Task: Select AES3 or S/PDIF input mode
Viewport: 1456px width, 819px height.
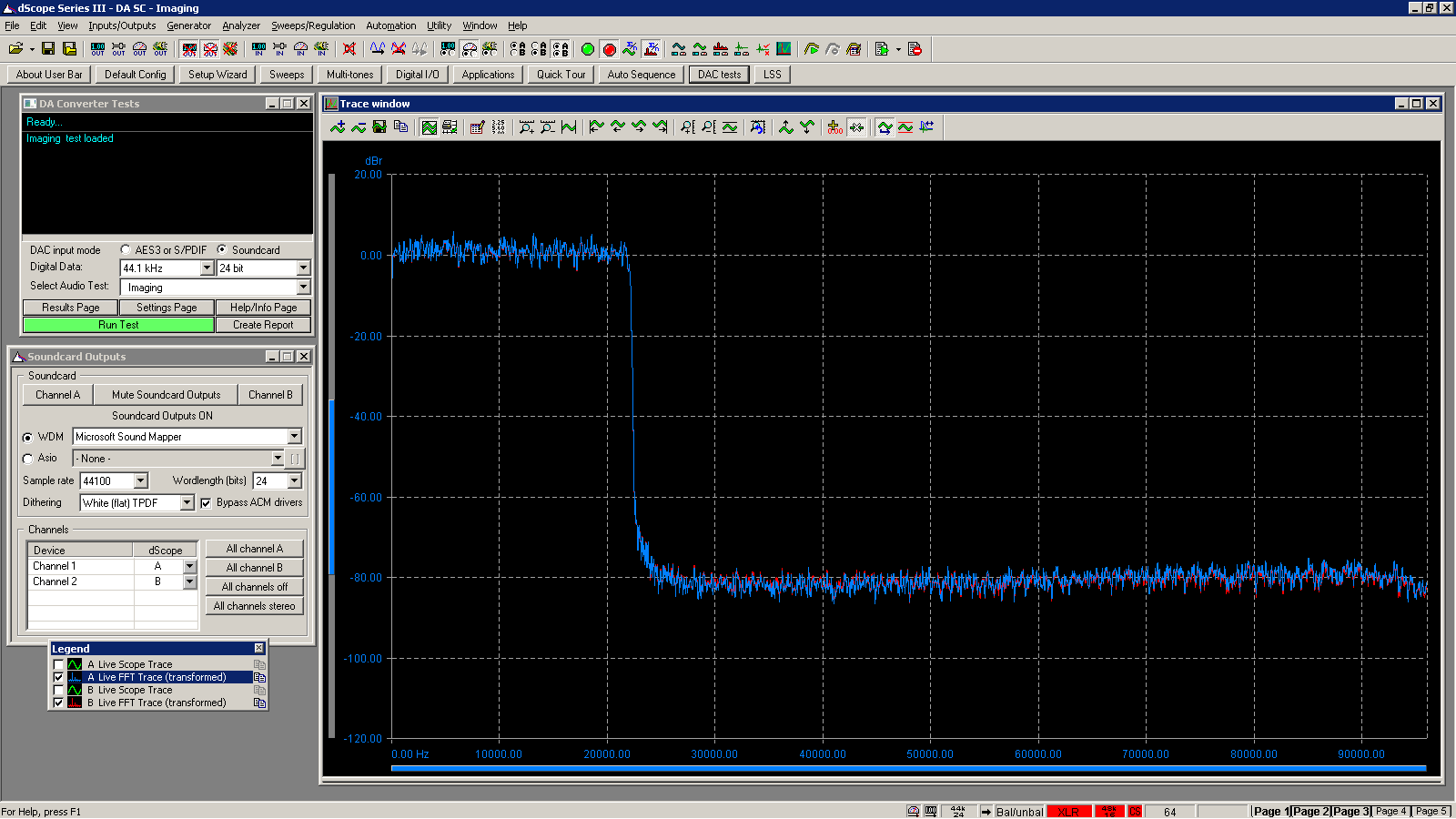Action: coord(126,249)
